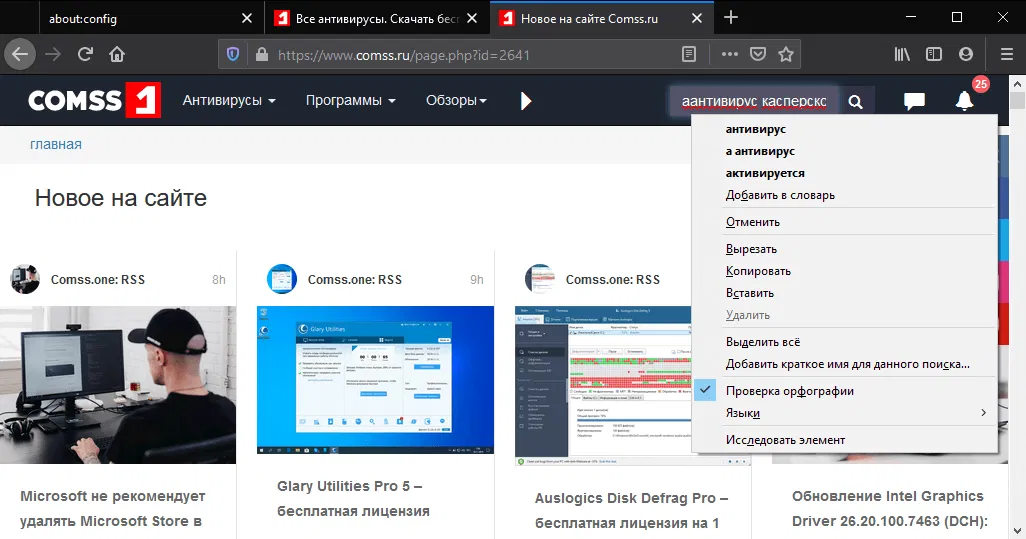This screenshot has height=539, width=1026.
Task: Click the главная breadcrumb link
Action: click(56, 145)
